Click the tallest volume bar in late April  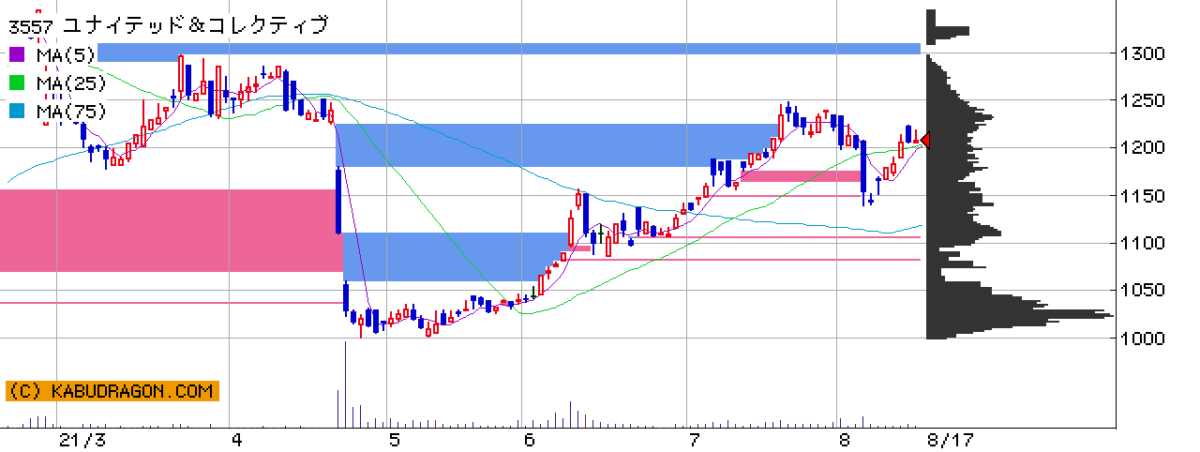pos(345,384)
